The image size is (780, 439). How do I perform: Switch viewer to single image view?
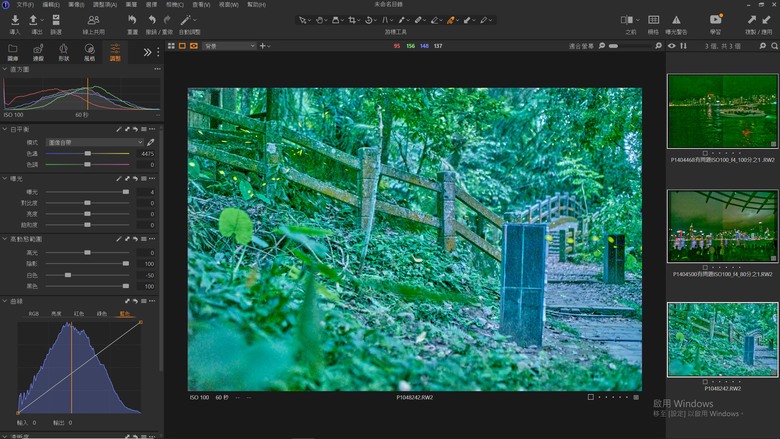(182, 46)
